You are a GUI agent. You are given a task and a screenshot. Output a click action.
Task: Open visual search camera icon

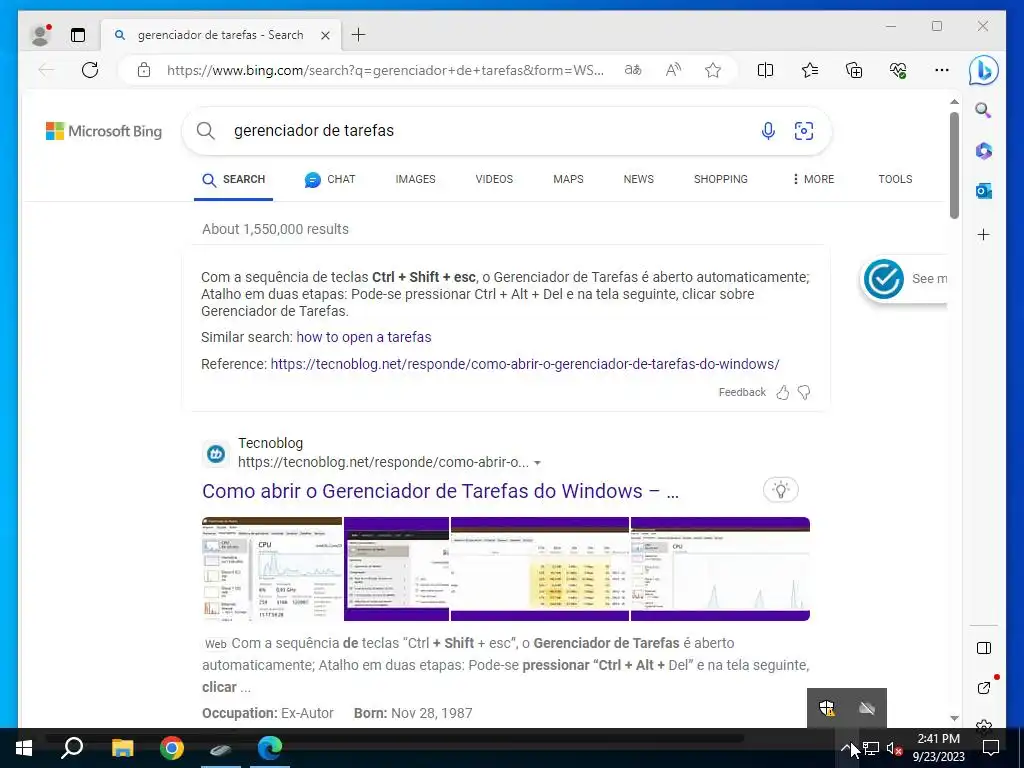coord(804,131)
